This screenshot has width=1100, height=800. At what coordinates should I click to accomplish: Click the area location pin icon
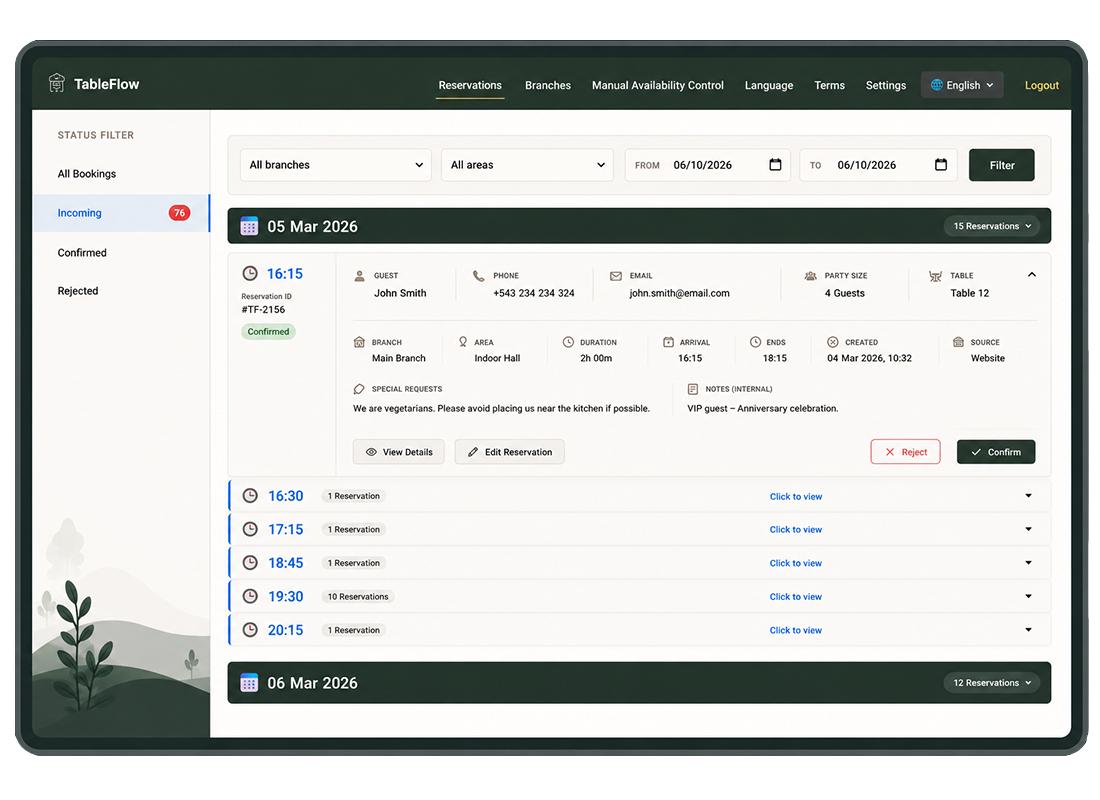tap(463, 342)
